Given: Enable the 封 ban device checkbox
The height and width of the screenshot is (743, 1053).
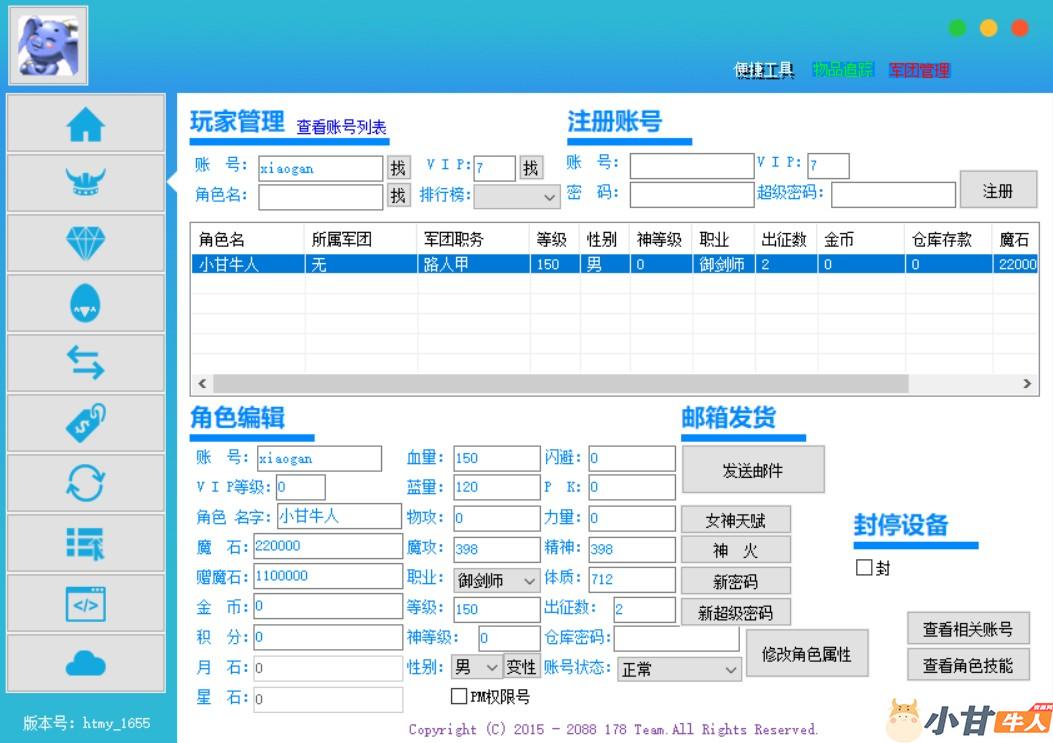Looking at the screenshot, I should coord(864,568).
